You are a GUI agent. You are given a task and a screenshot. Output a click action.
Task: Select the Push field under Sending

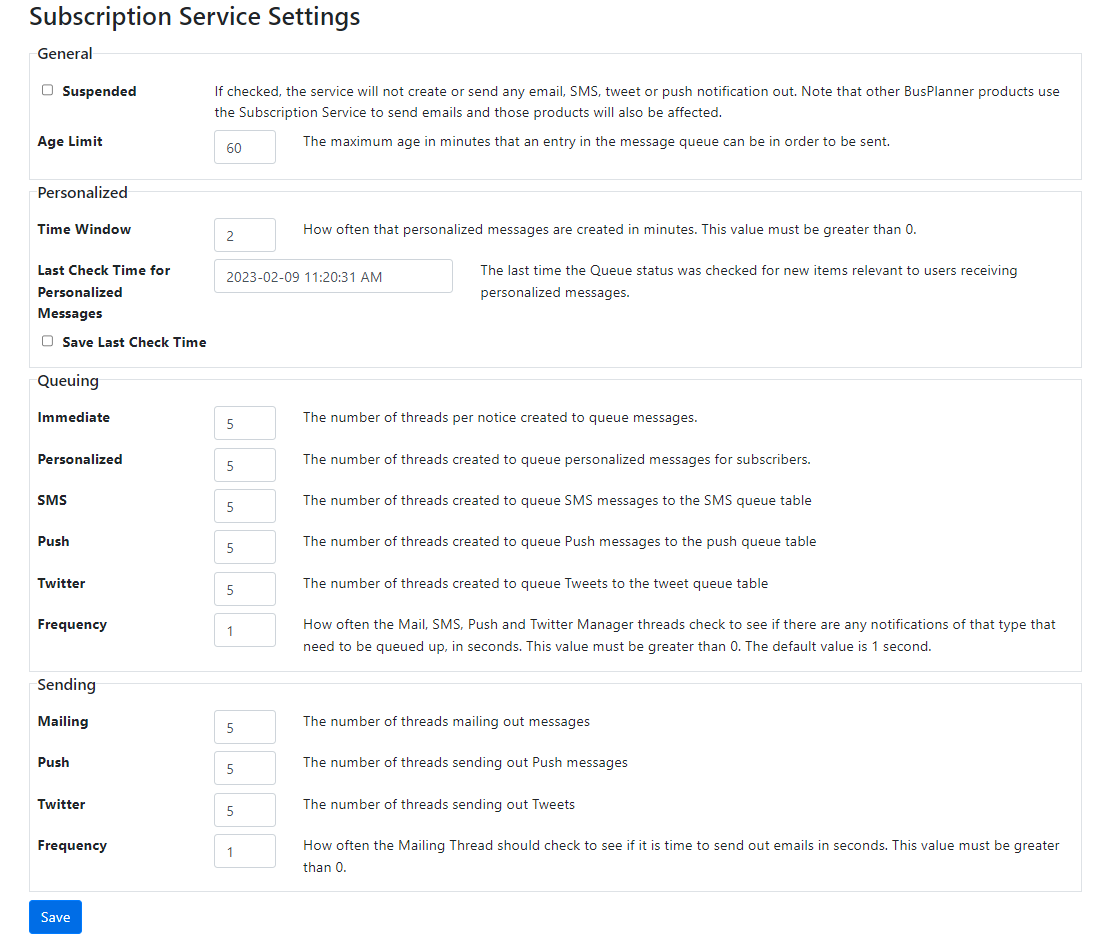click(244, 767)
